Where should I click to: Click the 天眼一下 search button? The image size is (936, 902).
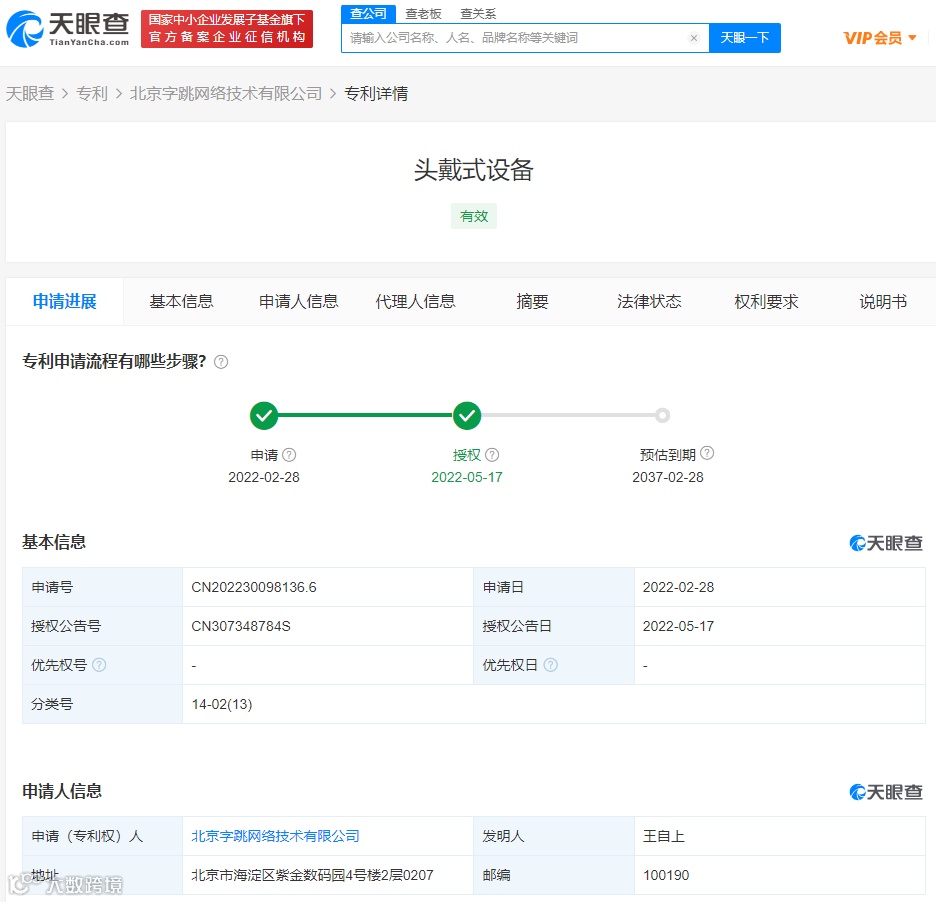pos(744,38)
